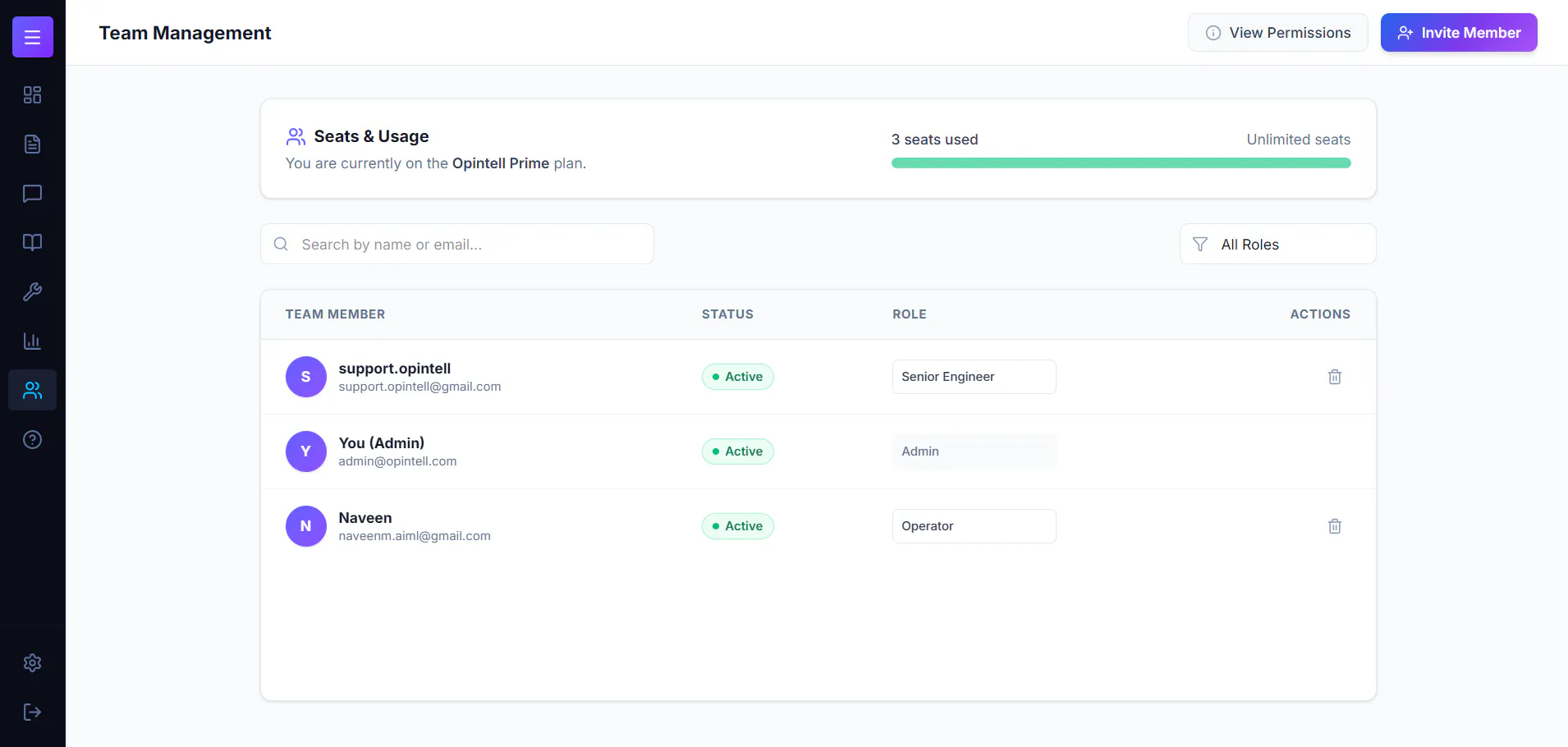This screenshot has height=747, width=1568.
Task: Click the Y avatar for You (Admin)
Action: (306, 451)
